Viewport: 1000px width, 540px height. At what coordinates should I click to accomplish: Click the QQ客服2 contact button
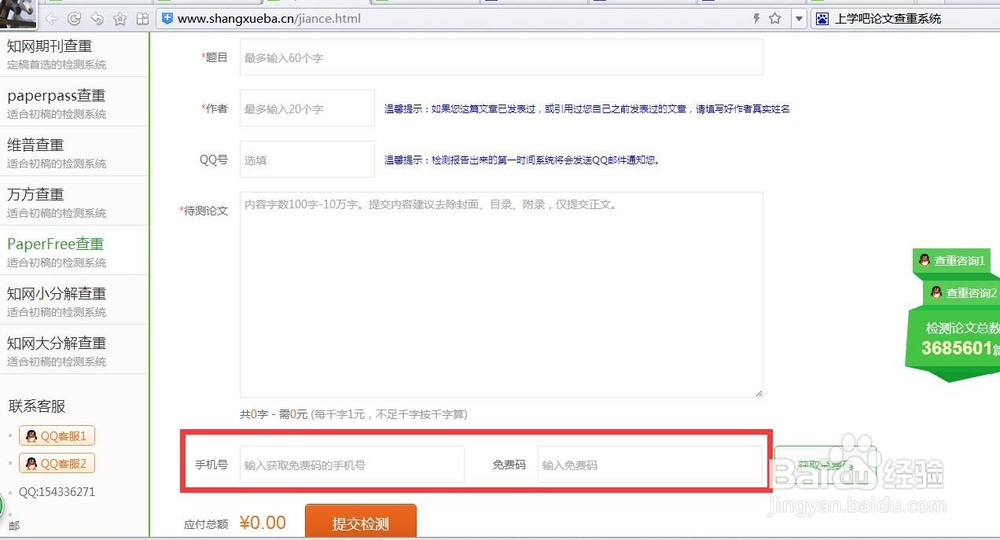(x=57, y=463)
